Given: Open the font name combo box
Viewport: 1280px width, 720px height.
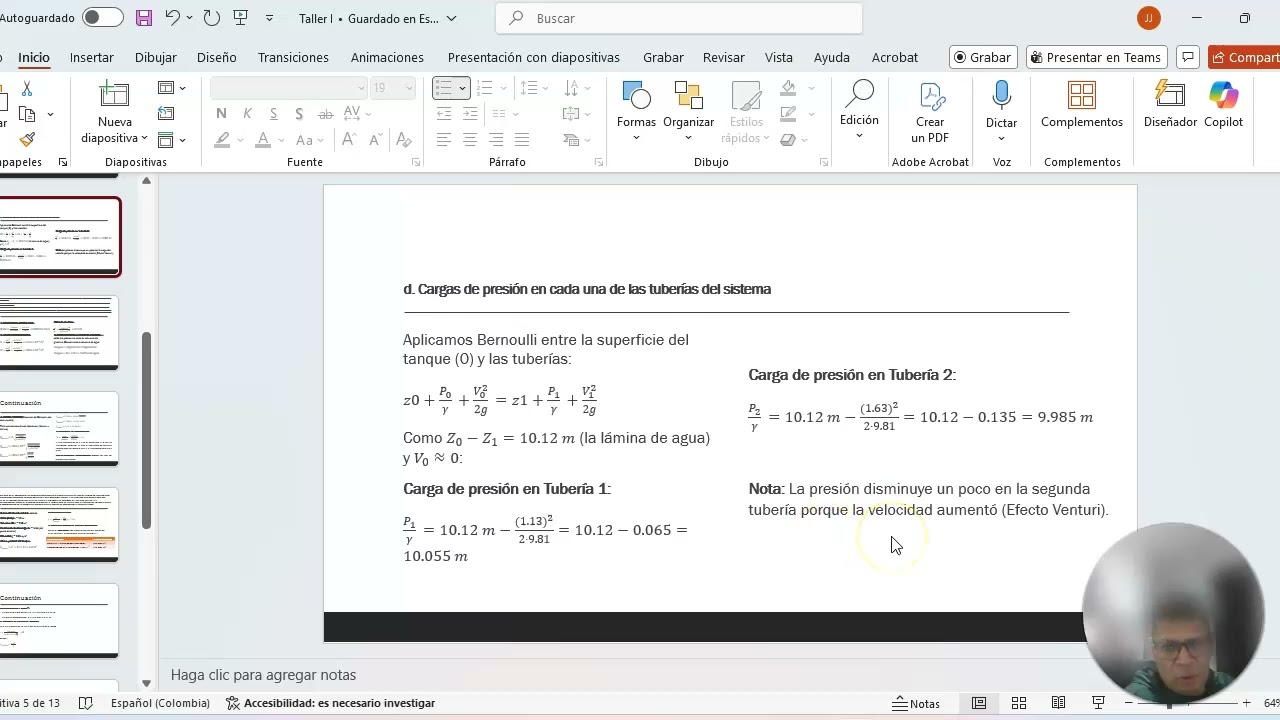Looking at the screenshot, I should (289, 88).
